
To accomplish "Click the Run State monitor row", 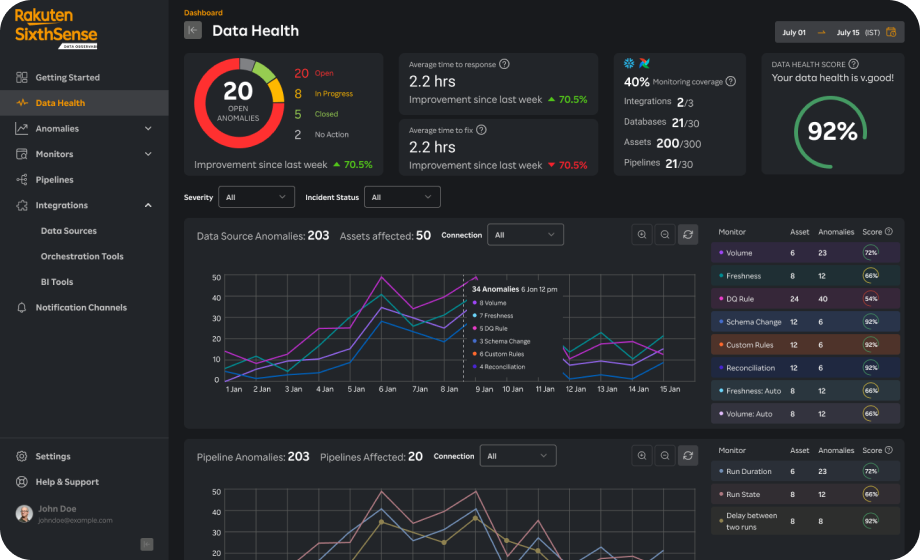I will 805,494.
